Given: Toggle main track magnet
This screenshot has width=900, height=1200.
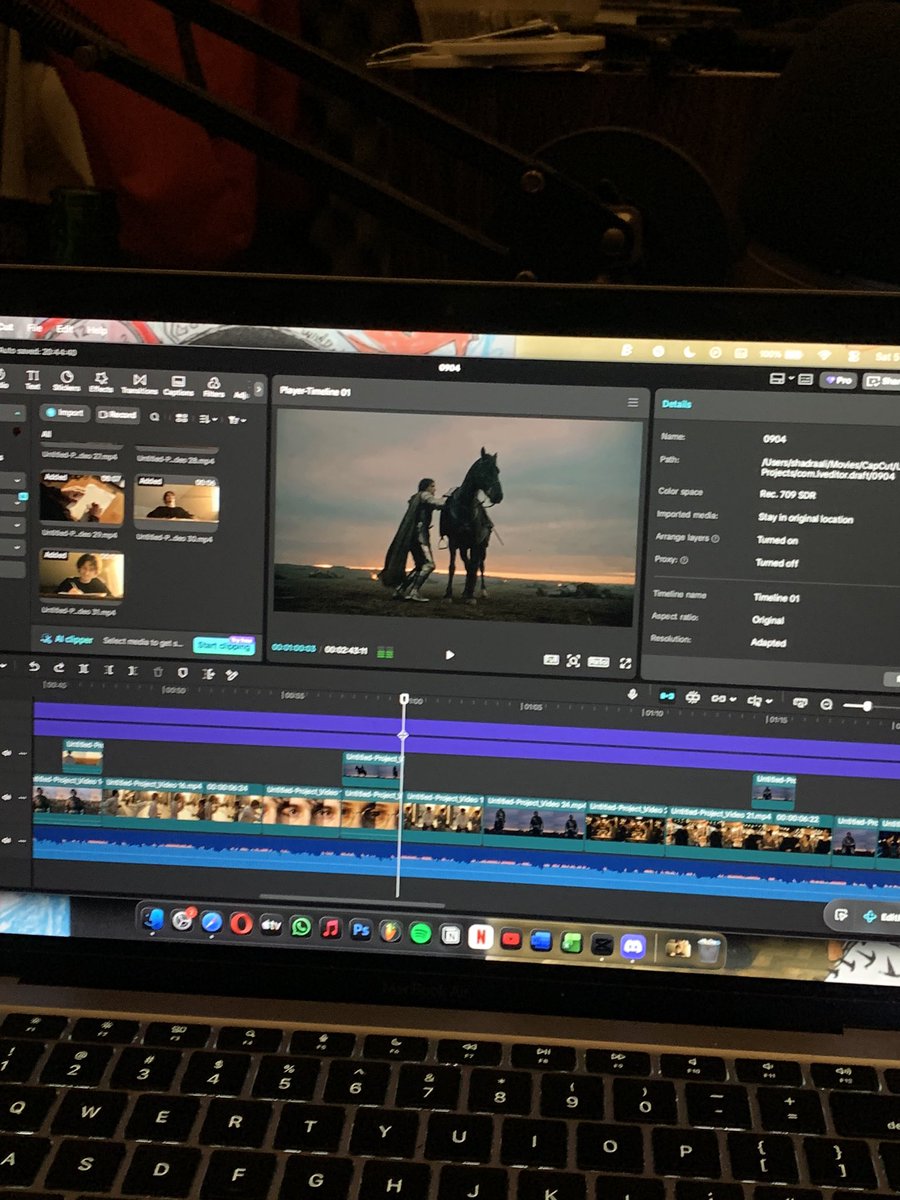Looking at the screenshot, I should coord(666,695).
